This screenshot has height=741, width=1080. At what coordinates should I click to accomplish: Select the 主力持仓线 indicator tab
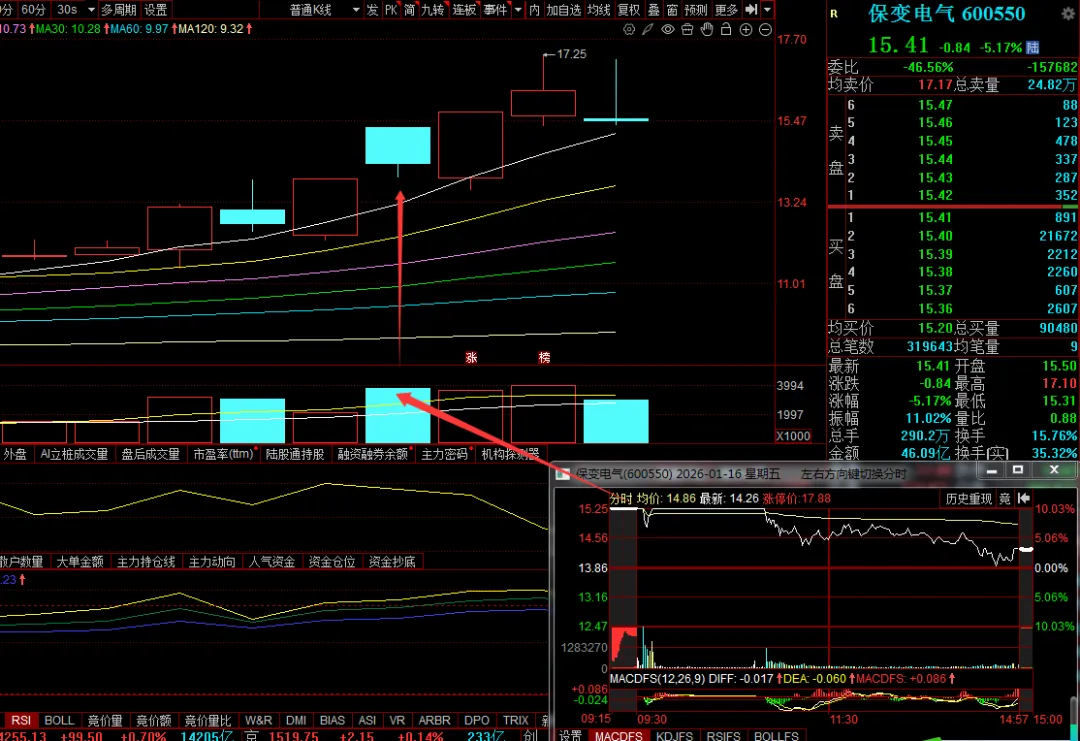(x=146, y=561)
